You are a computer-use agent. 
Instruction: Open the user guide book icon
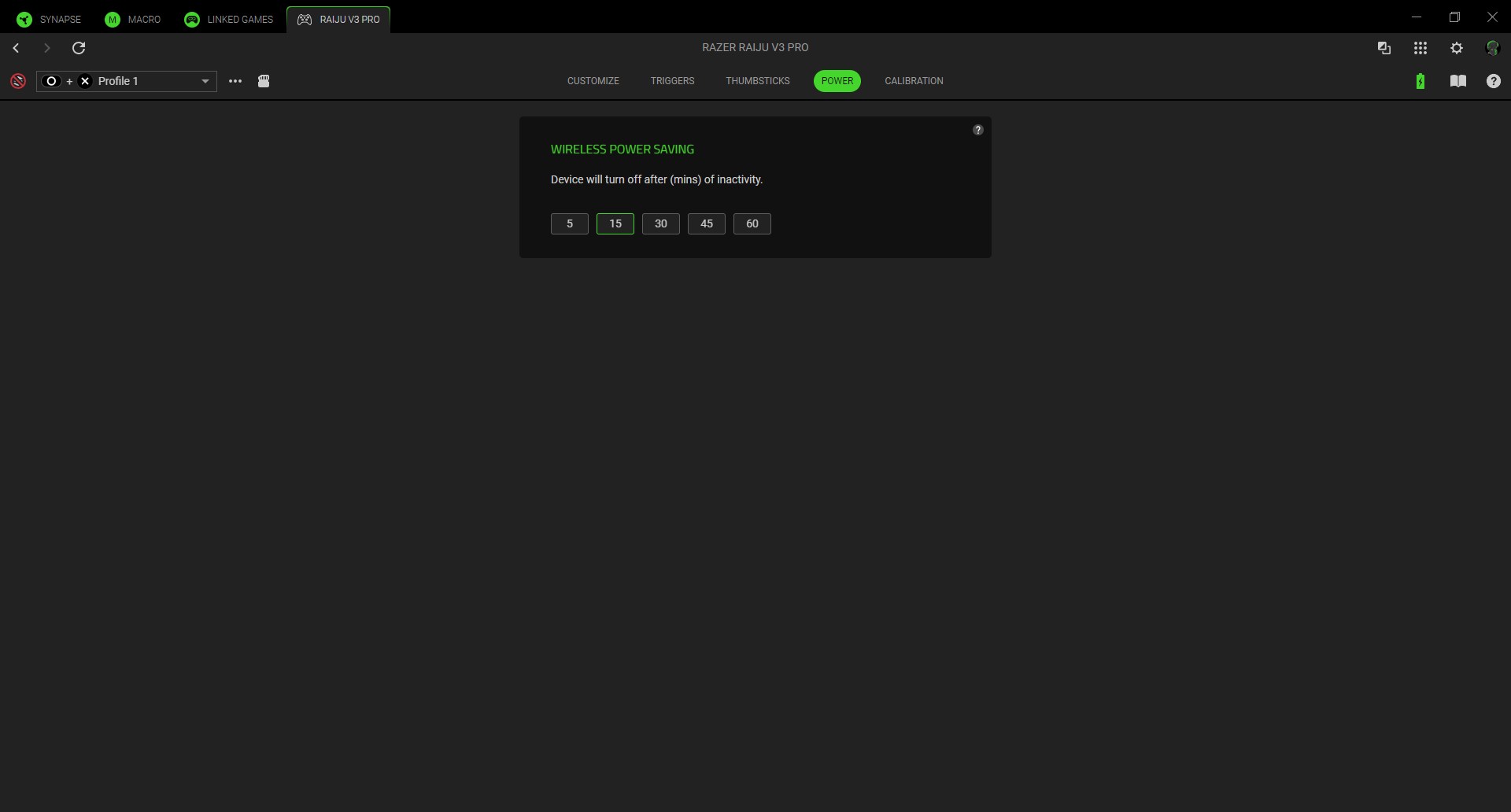coord(1457,81)
